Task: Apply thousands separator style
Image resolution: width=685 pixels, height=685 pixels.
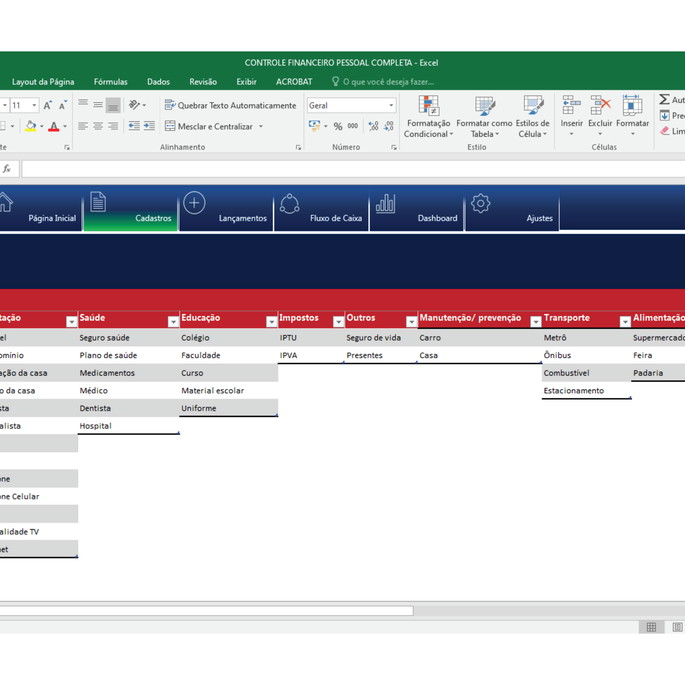Action: 353,126
